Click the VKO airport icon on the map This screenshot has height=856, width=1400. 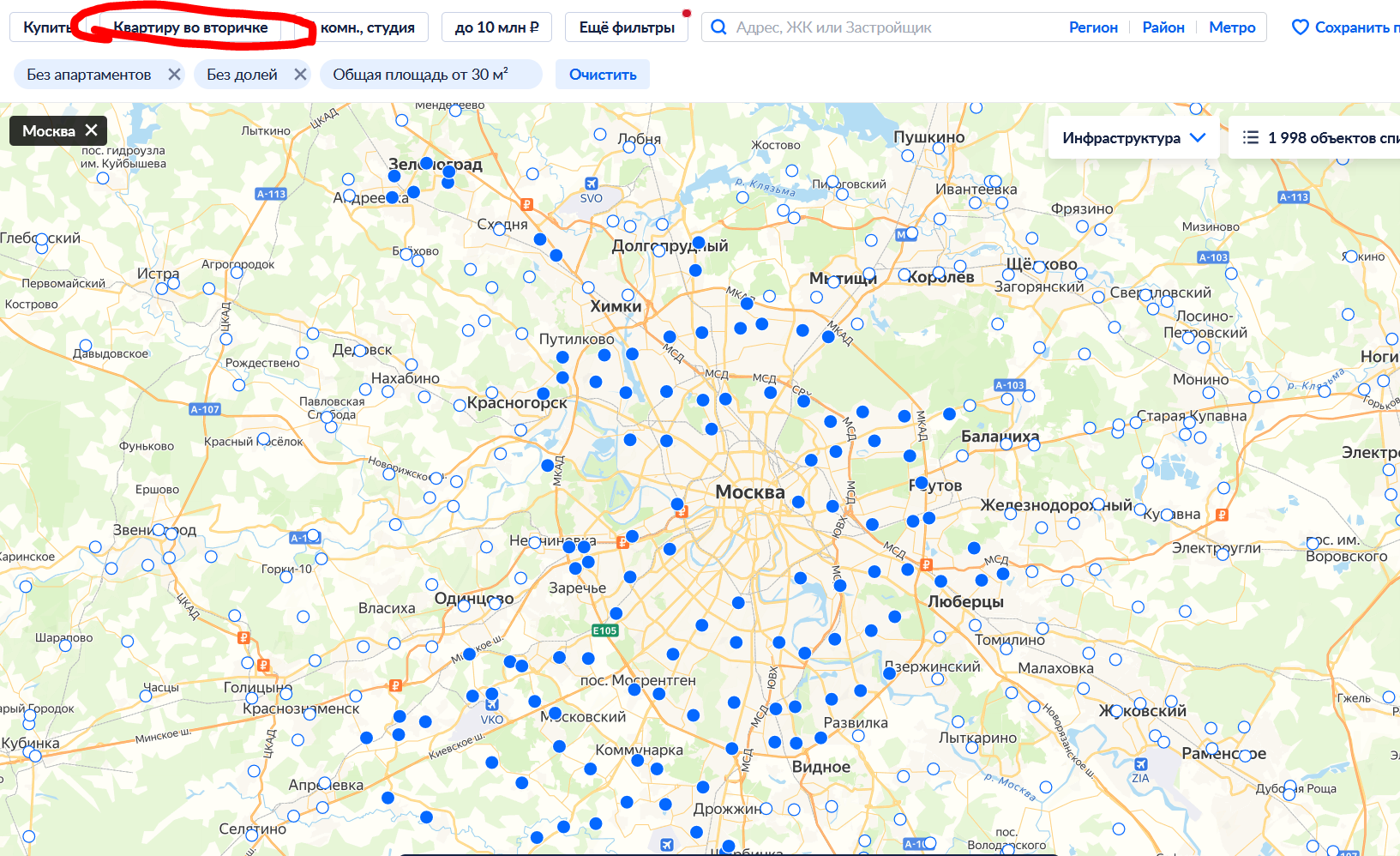[x=492, y=705]
